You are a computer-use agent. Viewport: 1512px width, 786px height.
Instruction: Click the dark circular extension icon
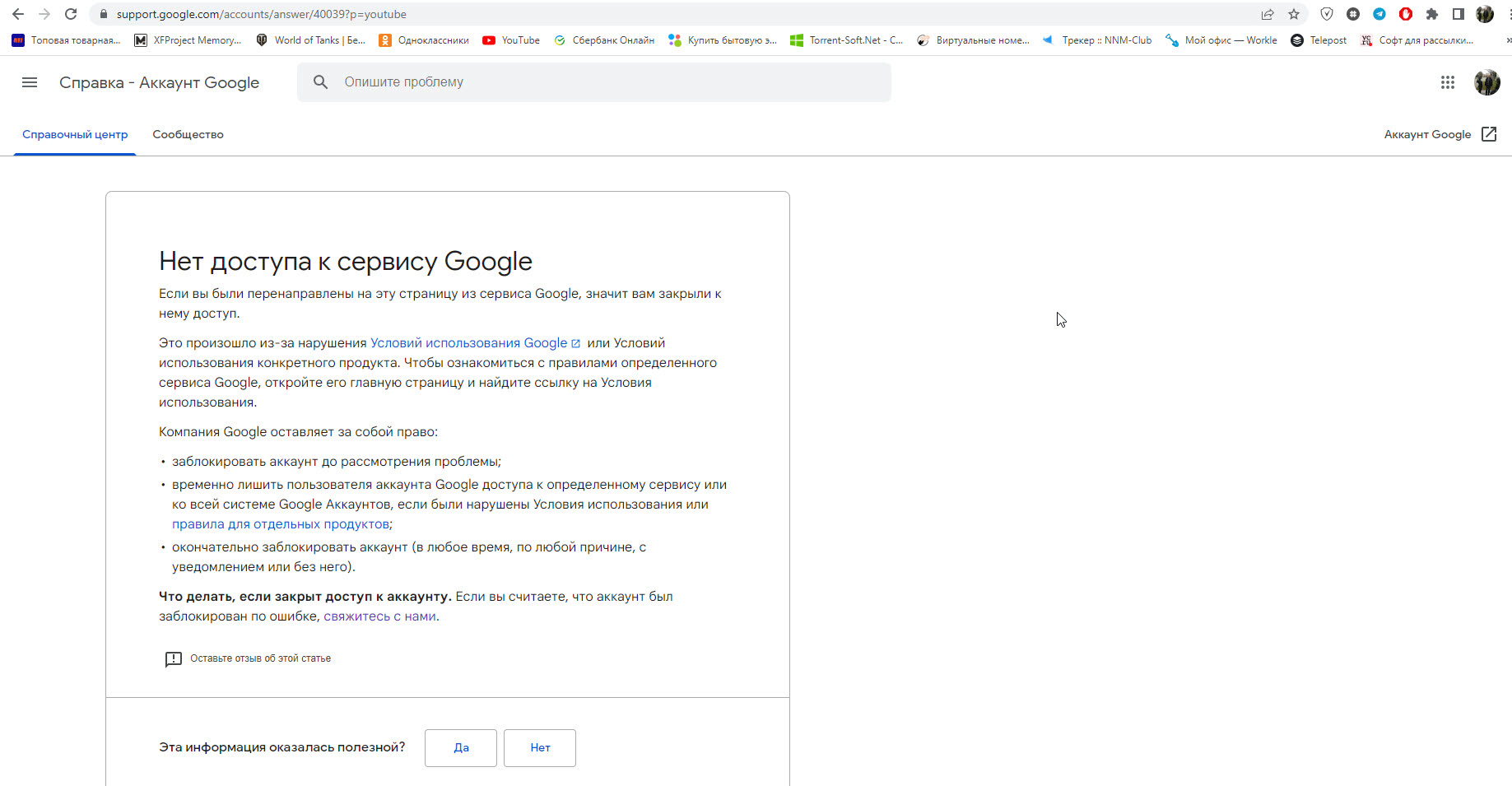1353,14
